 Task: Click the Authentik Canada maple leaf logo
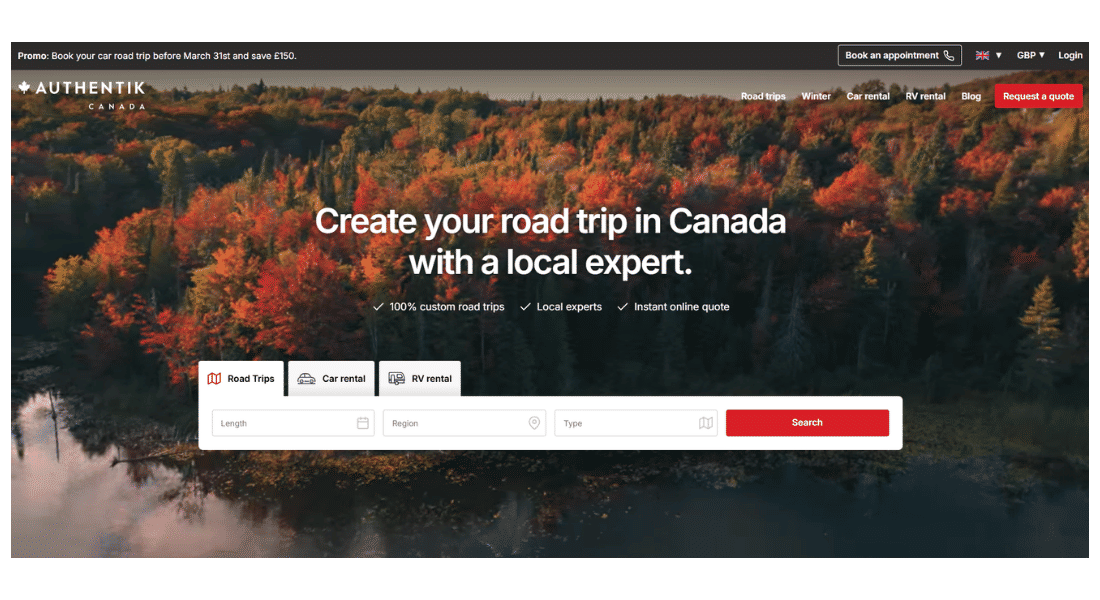[24, 88]
